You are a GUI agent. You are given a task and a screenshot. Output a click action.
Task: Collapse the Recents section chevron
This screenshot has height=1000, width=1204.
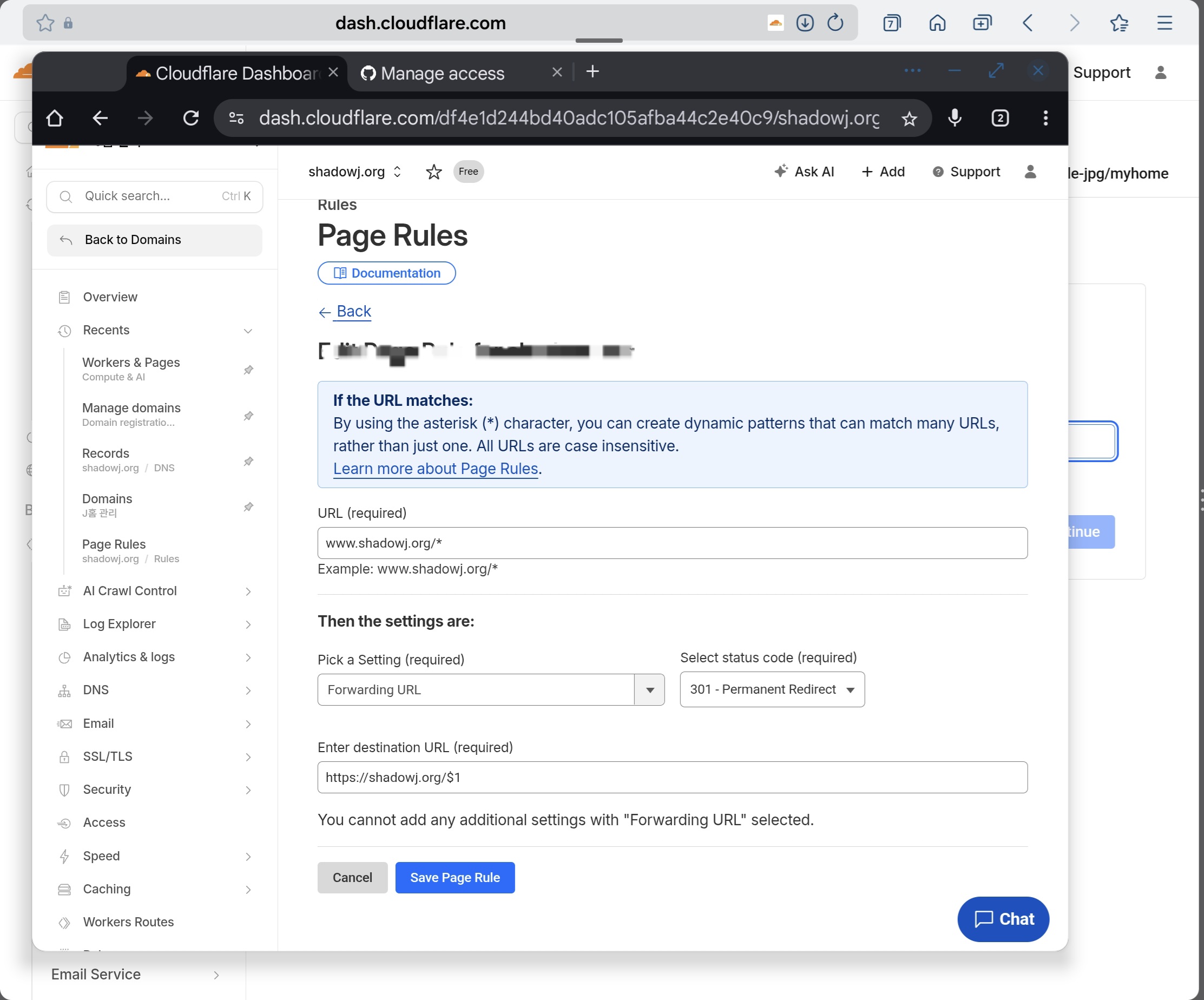248,331
